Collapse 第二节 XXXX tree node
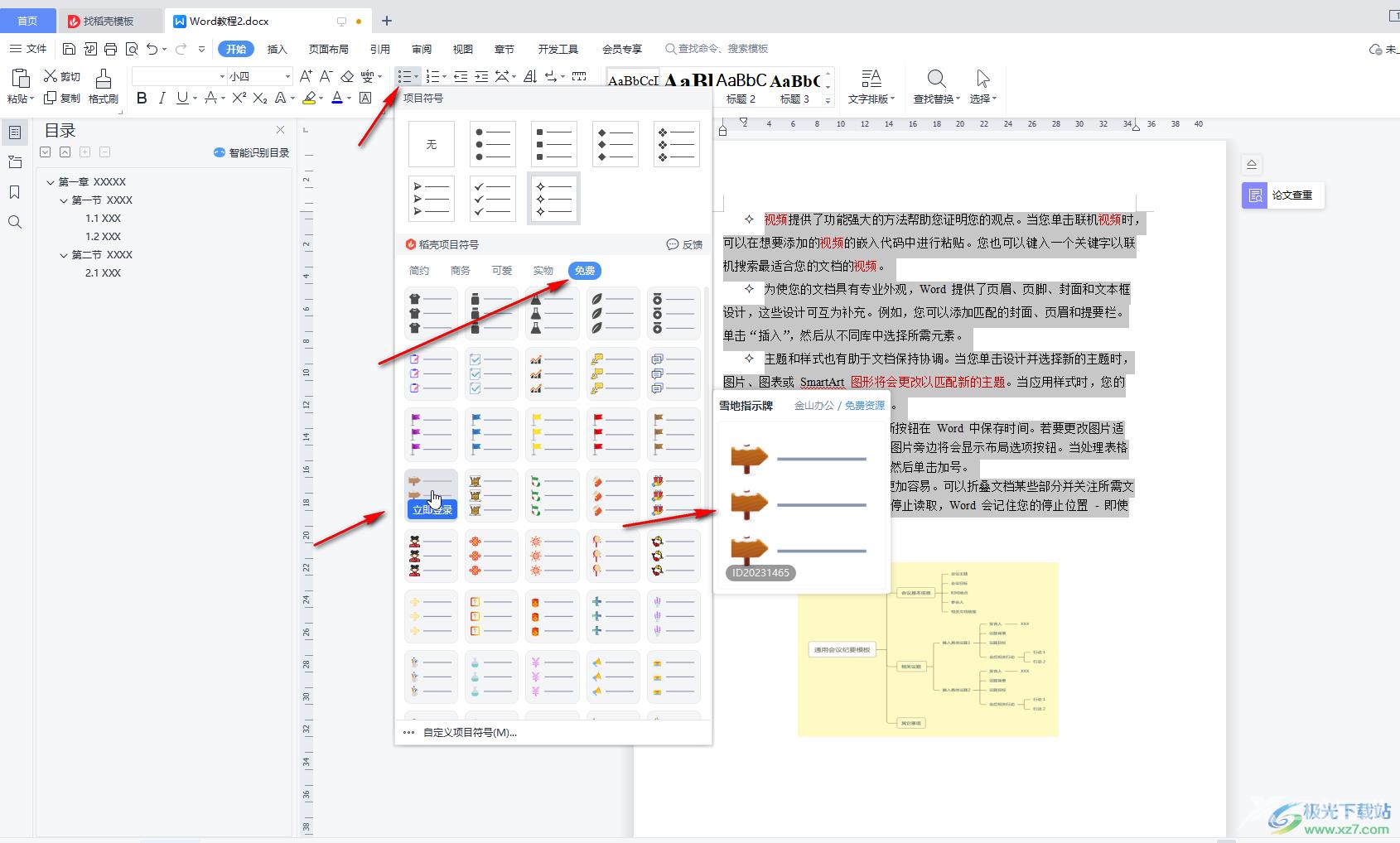This screenshot has height=843, width=1400. point(64,255)
